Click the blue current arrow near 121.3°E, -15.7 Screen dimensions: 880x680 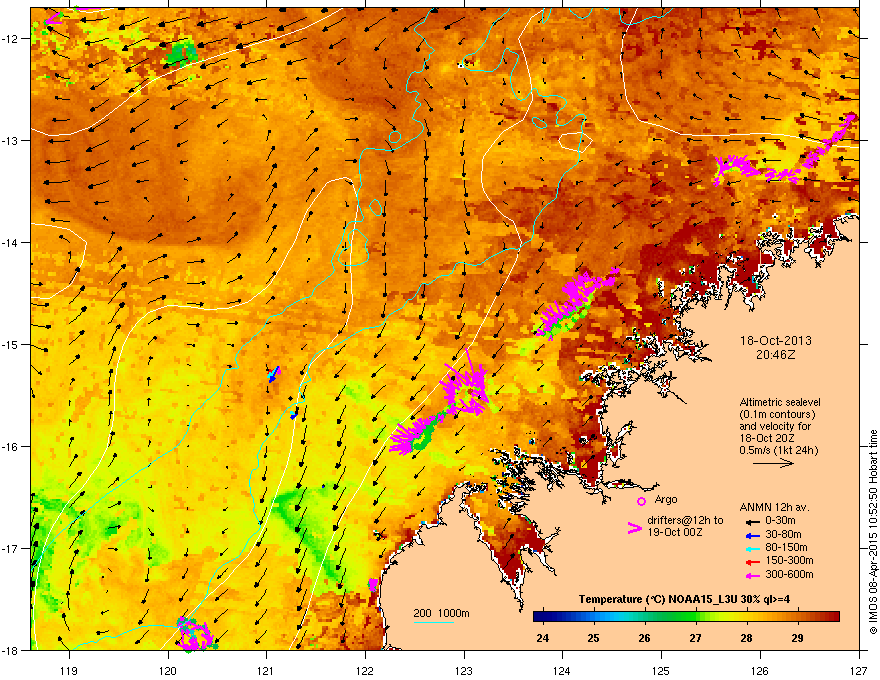tap(294, 415)
